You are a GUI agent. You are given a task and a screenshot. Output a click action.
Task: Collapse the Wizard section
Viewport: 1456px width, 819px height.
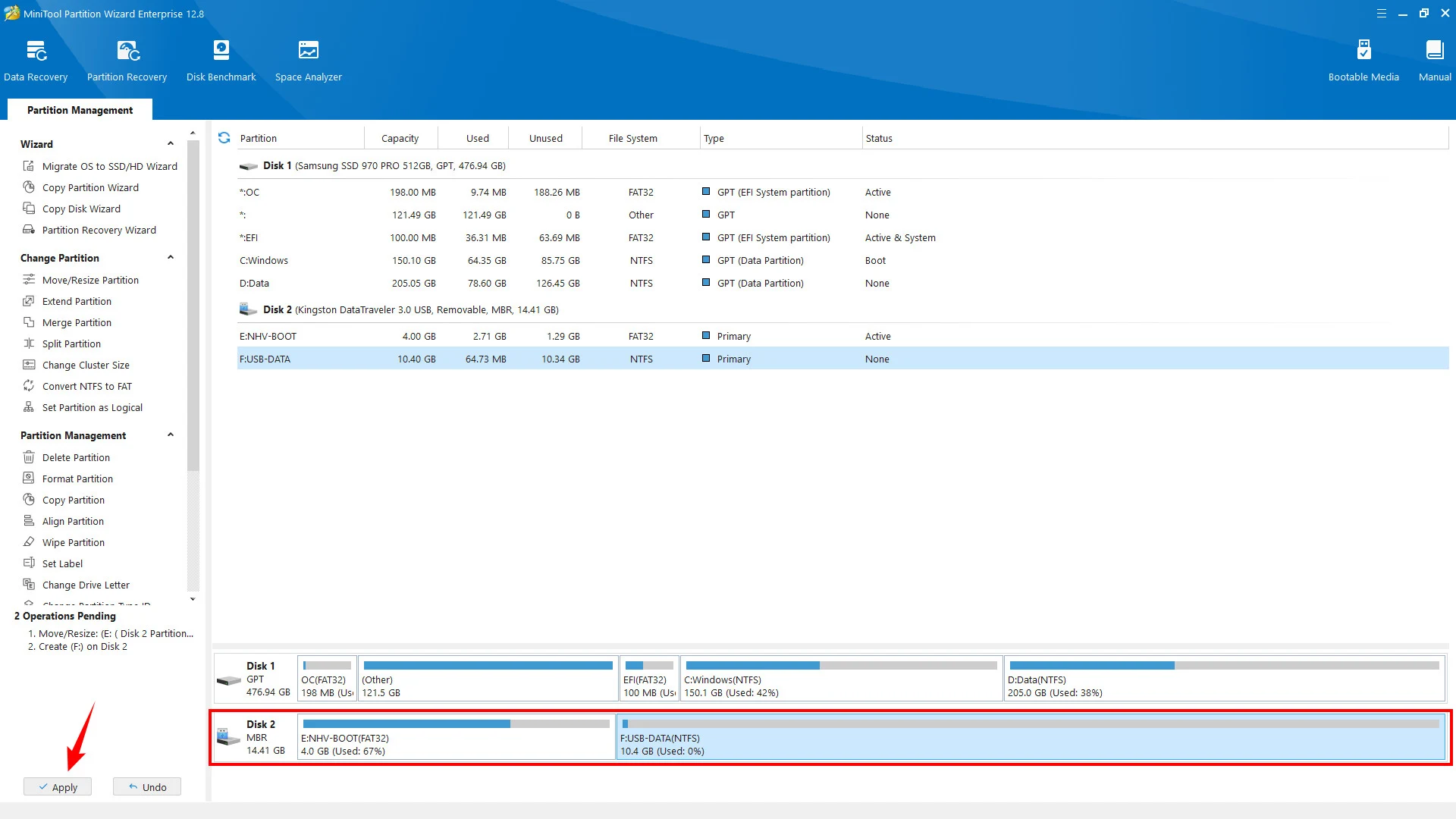[171, 144]
